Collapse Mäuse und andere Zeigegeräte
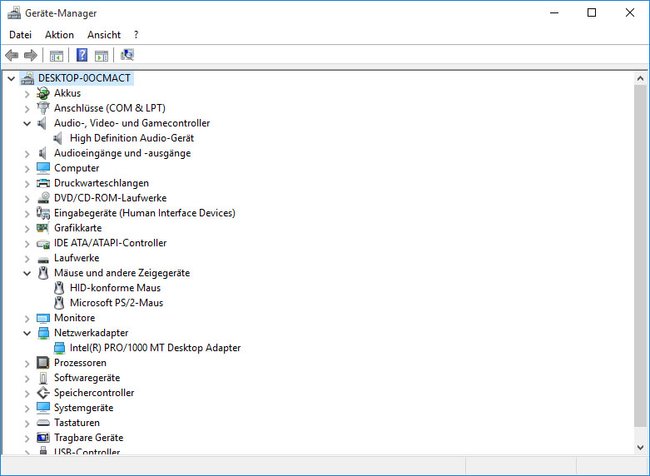 click(x=27, y=273)
